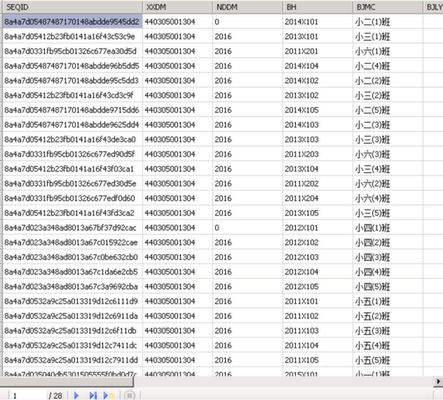The height and width of the screenshot is (400, 443).
Task: Click class name cell 小二(1)班
Action: [x=388, y=22]
